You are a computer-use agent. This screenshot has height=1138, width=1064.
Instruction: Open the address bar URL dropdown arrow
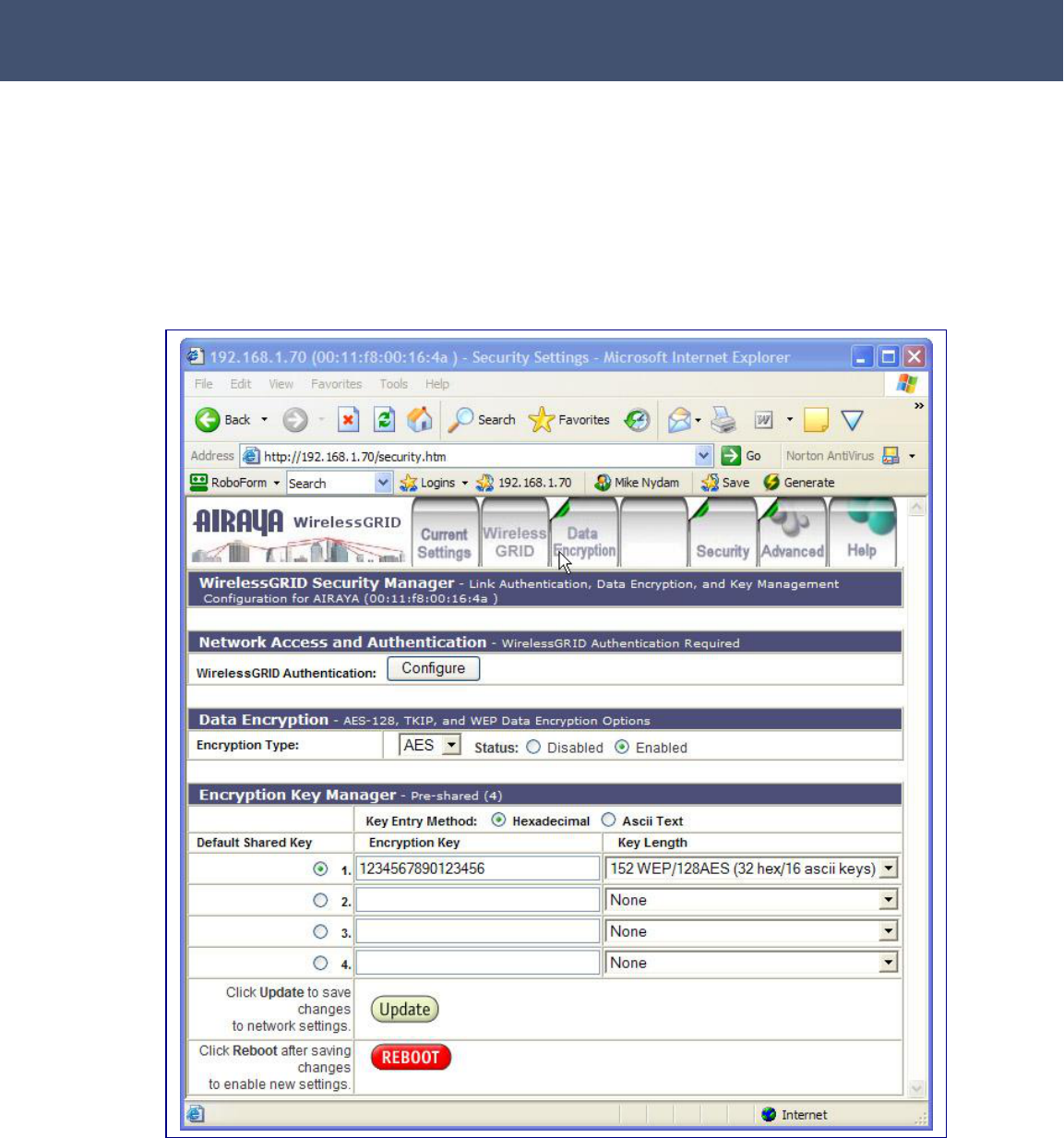click(x=704, y=455)
